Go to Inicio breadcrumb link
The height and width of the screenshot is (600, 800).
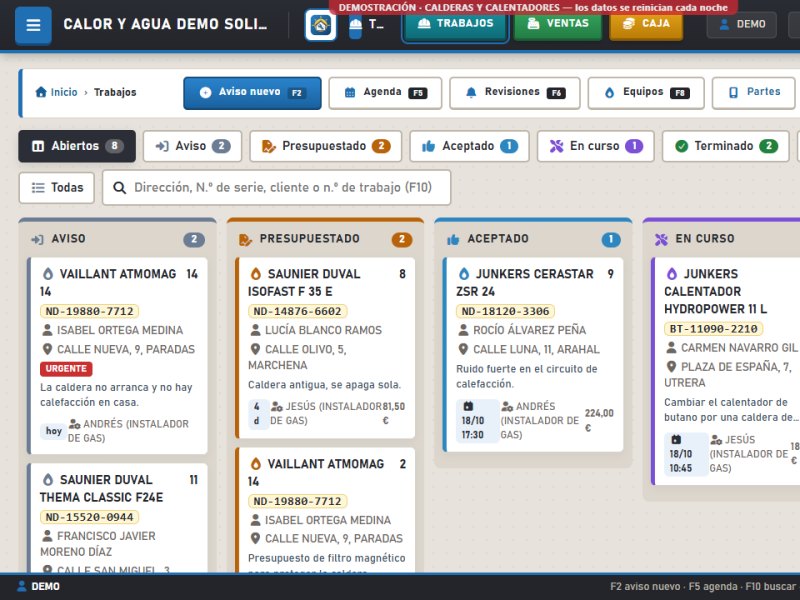pos(57,92)
